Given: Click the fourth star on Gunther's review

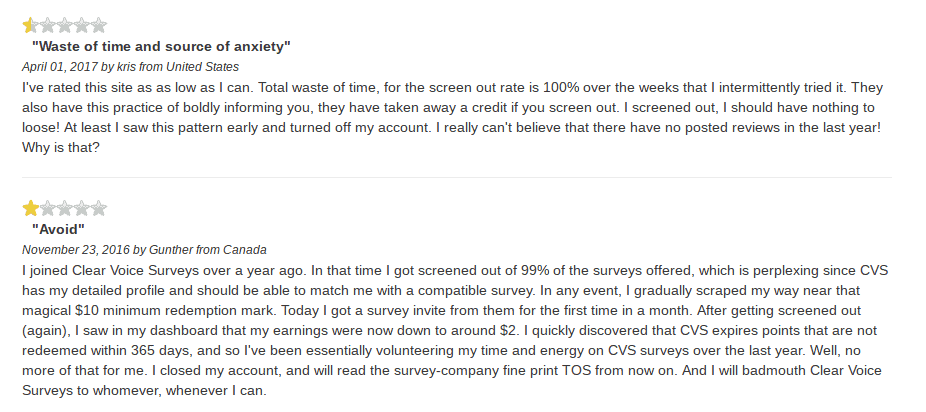Looking at the screenshot, I should click(x=81, y=208).
